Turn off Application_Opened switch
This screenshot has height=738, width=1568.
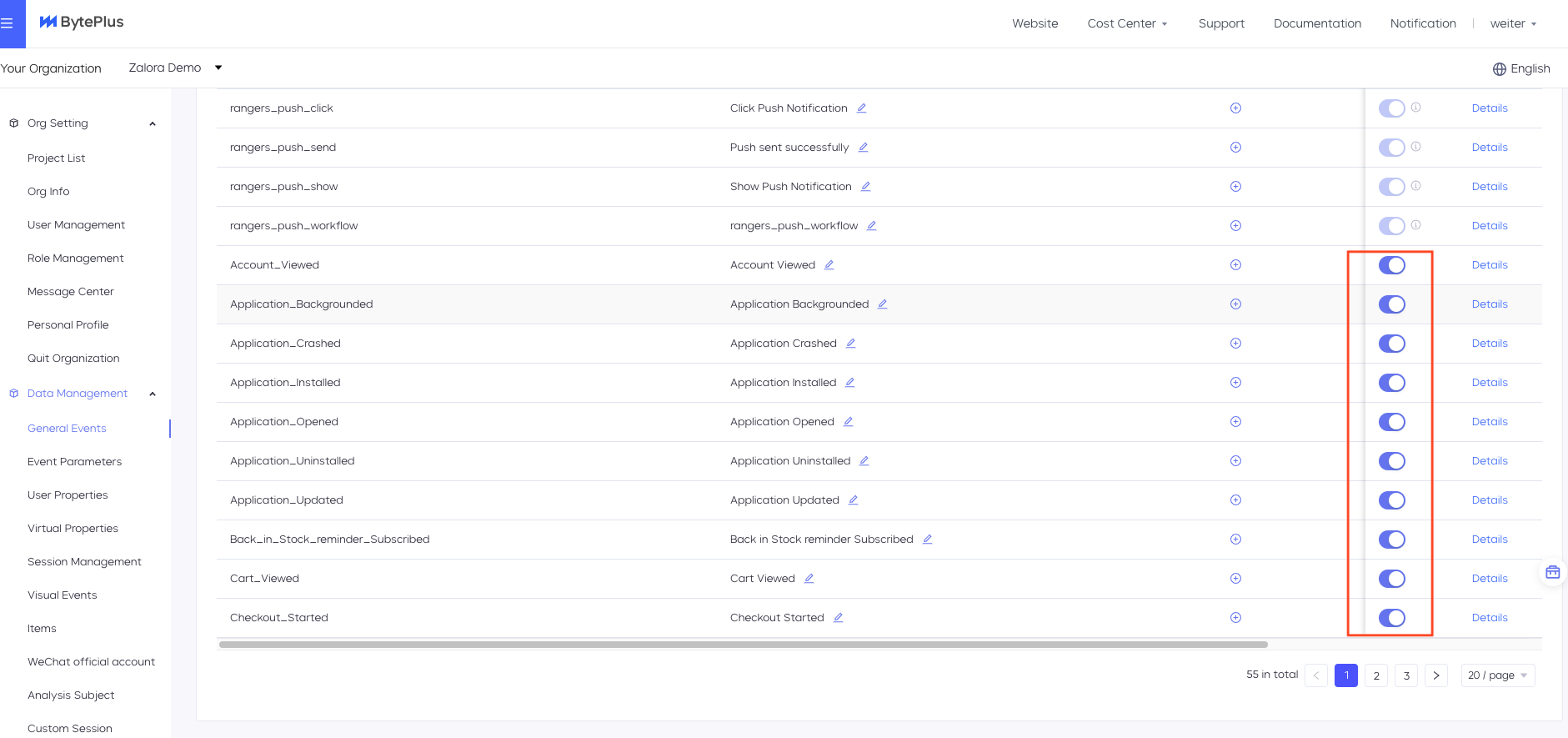pos(1392,422)
